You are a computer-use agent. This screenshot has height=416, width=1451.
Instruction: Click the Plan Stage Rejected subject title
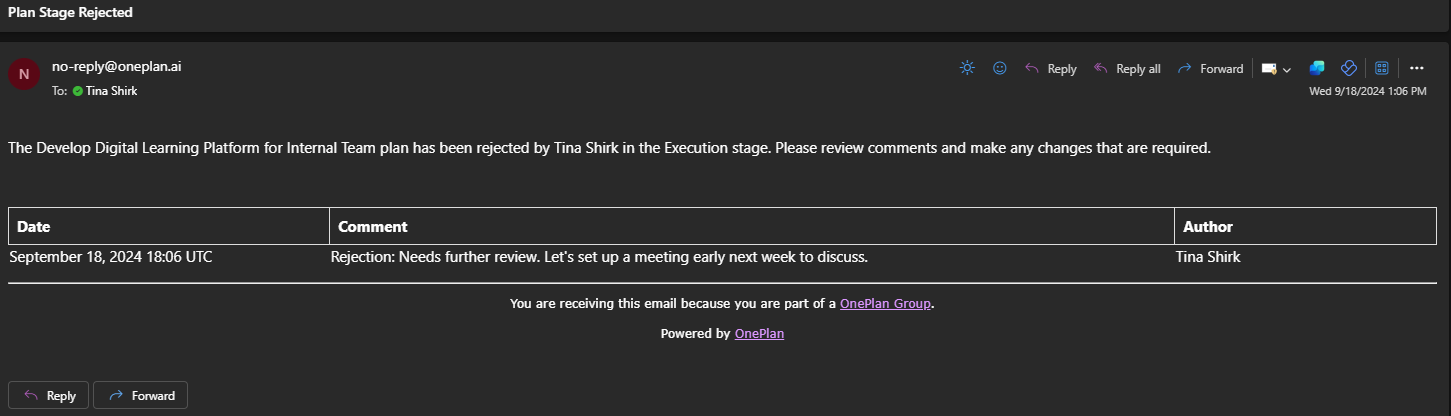(x=70, y=13)
